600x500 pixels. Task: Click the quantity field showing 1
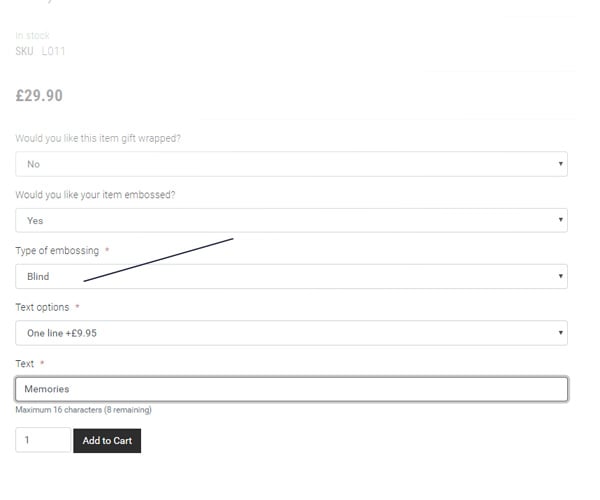click(43, 440)
